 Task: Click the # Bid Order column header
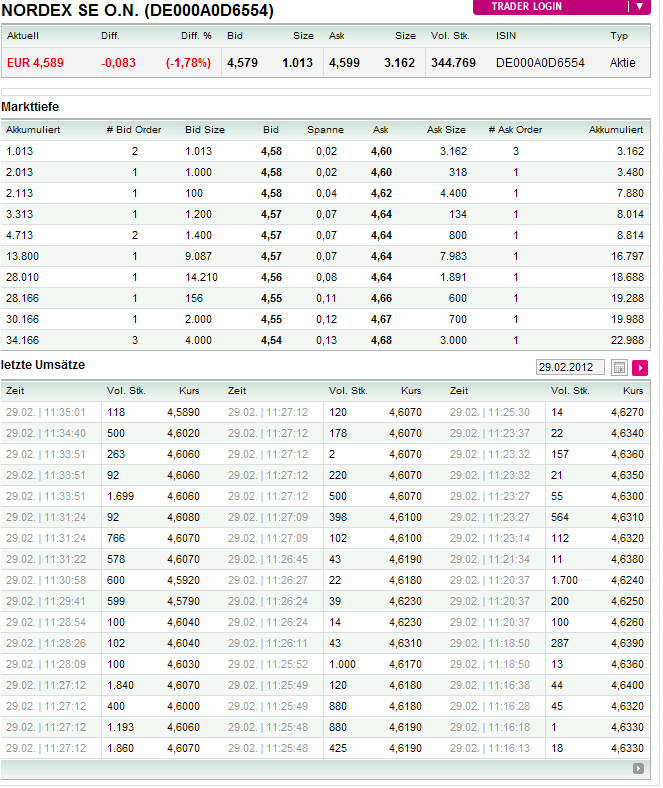[134, 130]
